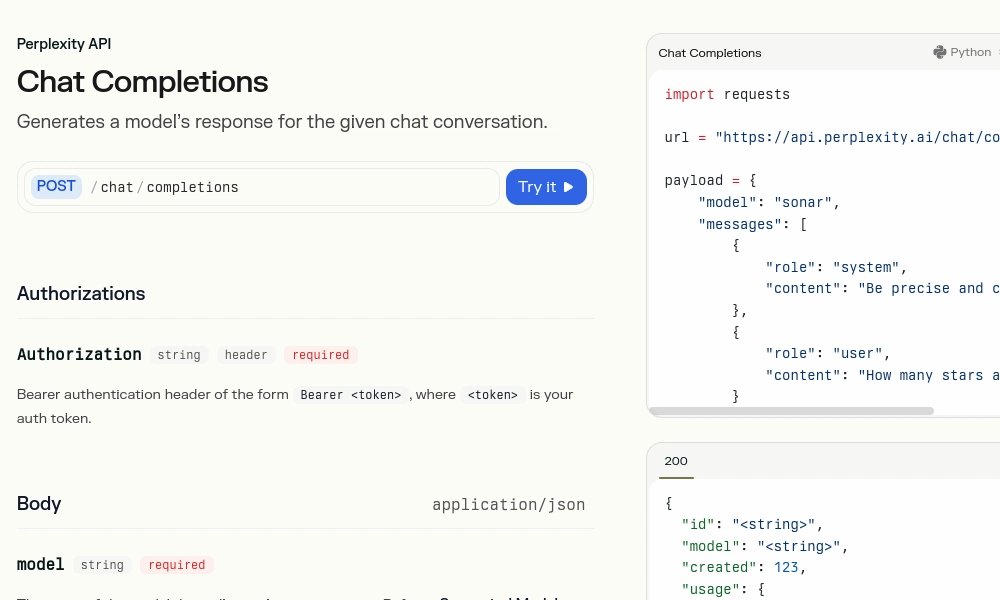Viewport: 1000px width, 600px height.
Task: Click the model parameter name
Action: click(x=40, y=565)
